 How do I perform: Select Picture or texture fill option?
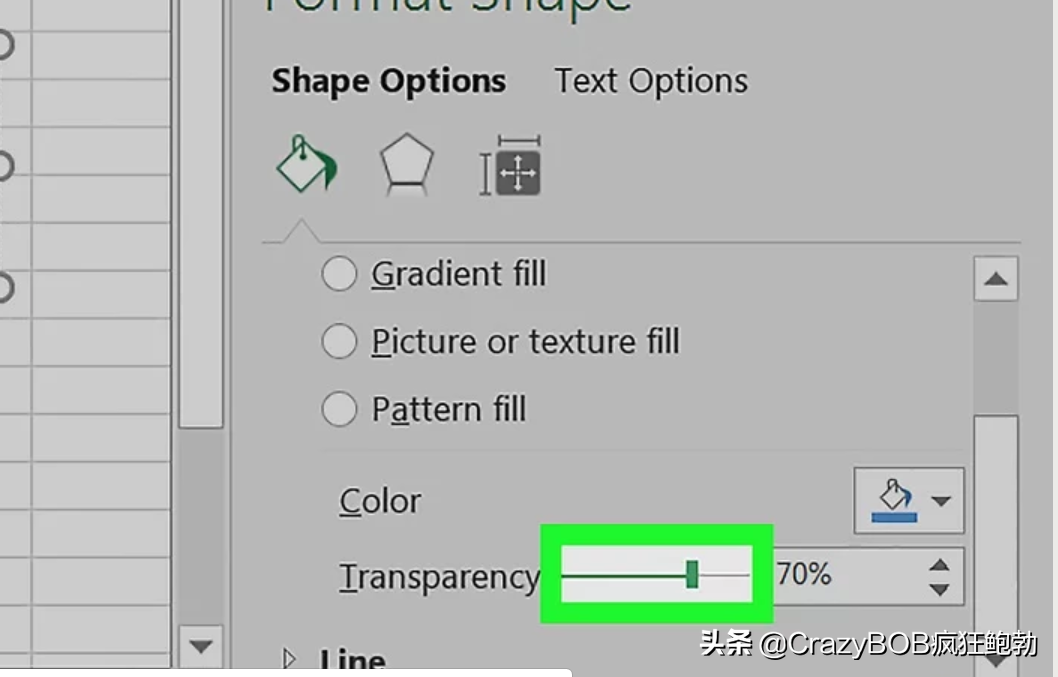tap(501, 342)
